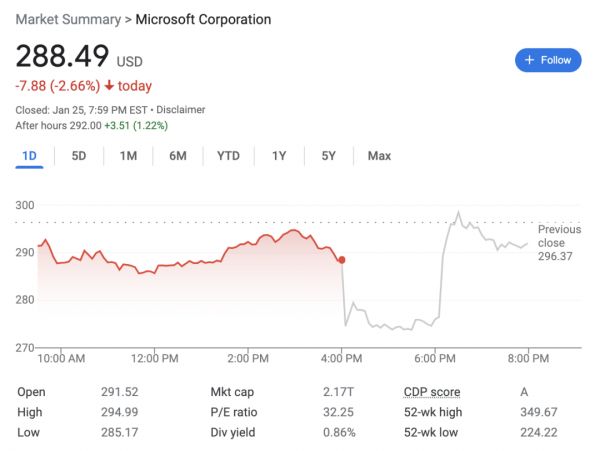Click the after-hours peak on chart line
This screenshot has height=451, width=600.
(459, 212)
